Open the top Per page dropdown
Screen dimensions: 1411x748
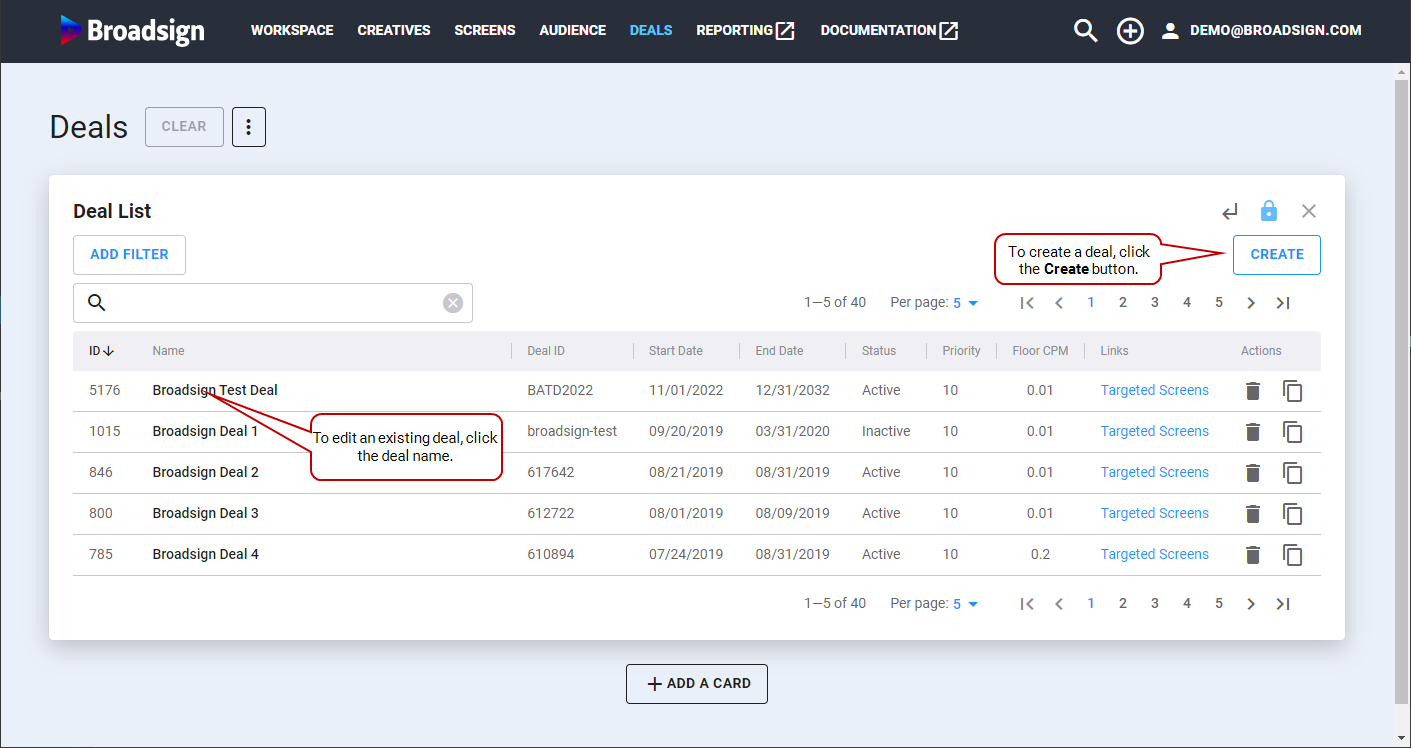click(x=966, y=303)
